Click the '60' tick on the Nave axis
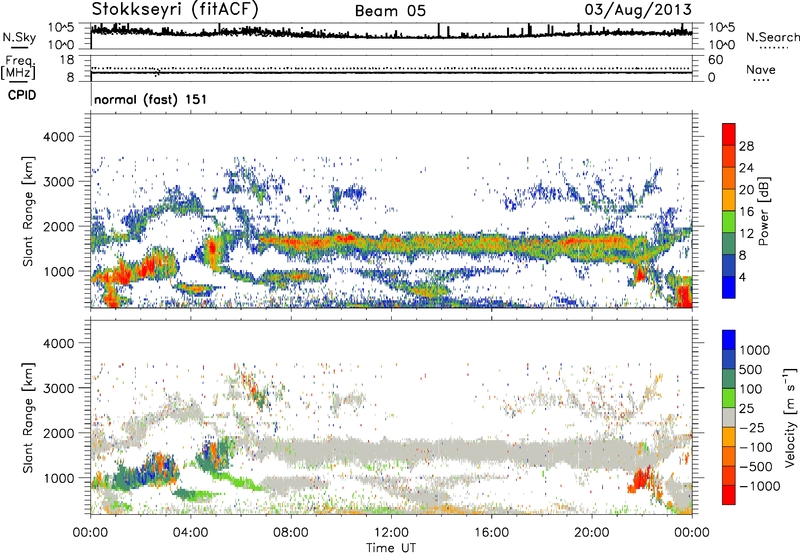The image size is (800, 554). (x=715, y=60)
